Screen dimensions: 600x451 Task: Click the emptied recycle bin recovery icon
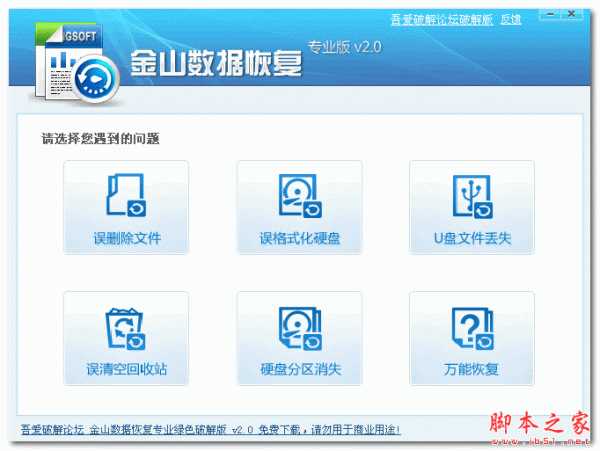pos(126,328)
